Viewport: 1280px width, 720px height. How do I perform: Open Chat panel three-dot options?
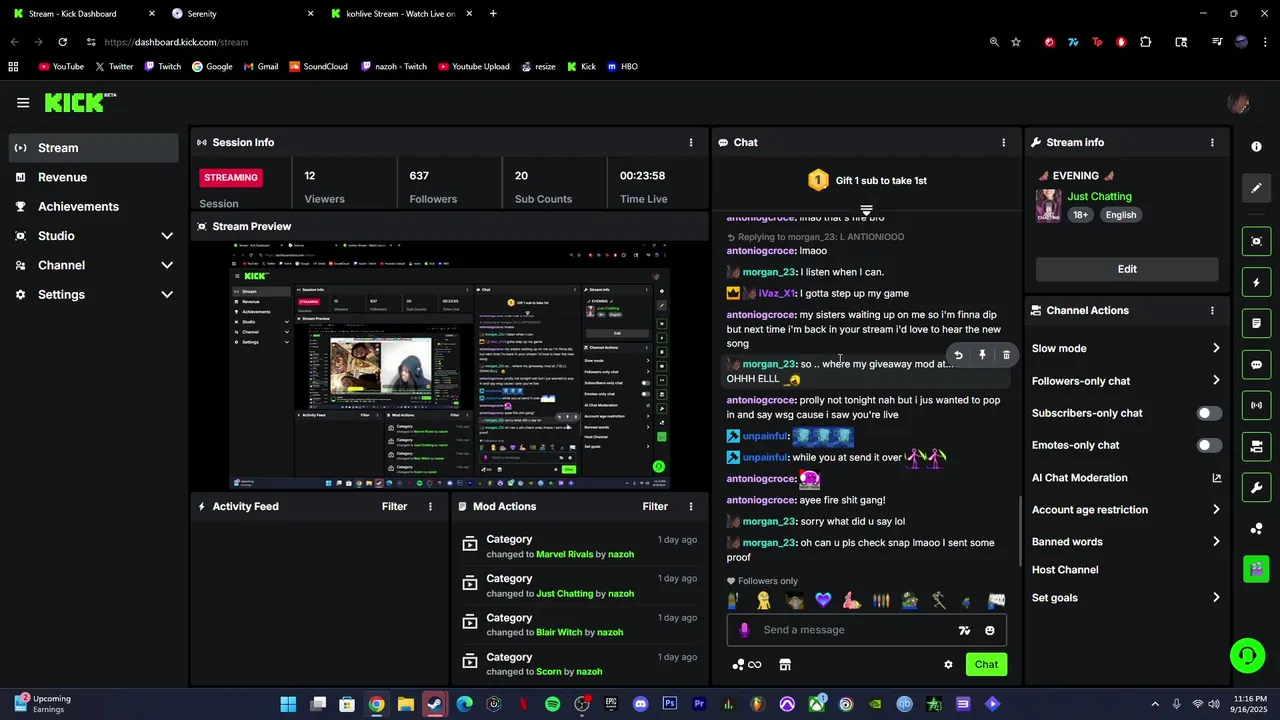(x=1004, y=142)
